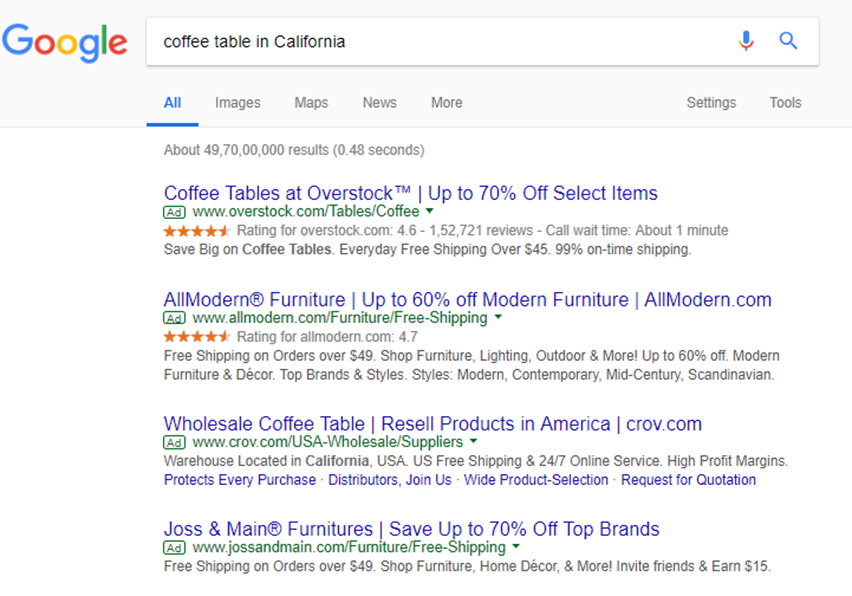Click the search box with coffee table query
This screenshot has width=852, height=596.
pyautogui.click(x=482, y=42)
